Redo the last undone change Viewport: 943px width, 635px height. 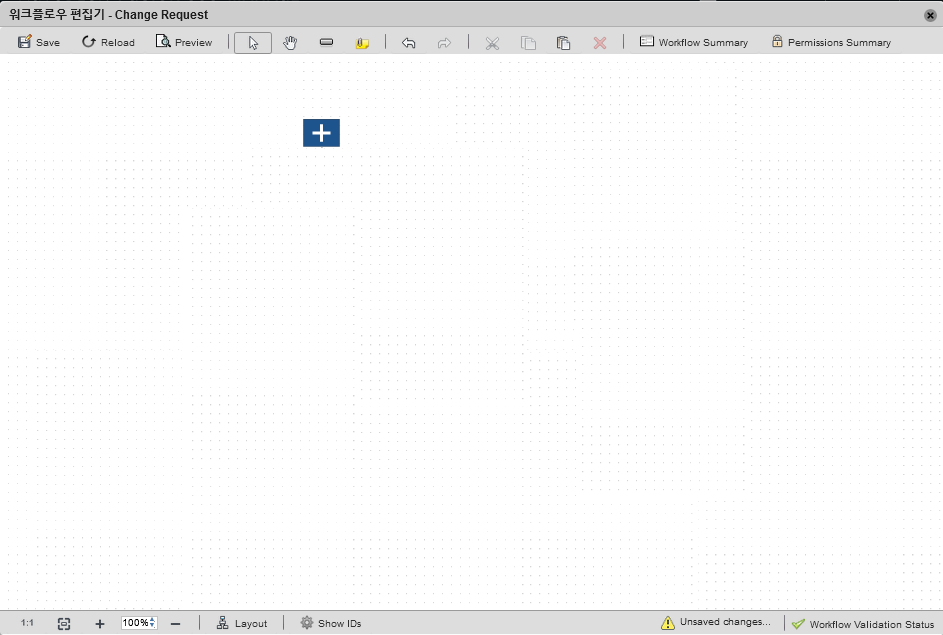click(444, 43)
